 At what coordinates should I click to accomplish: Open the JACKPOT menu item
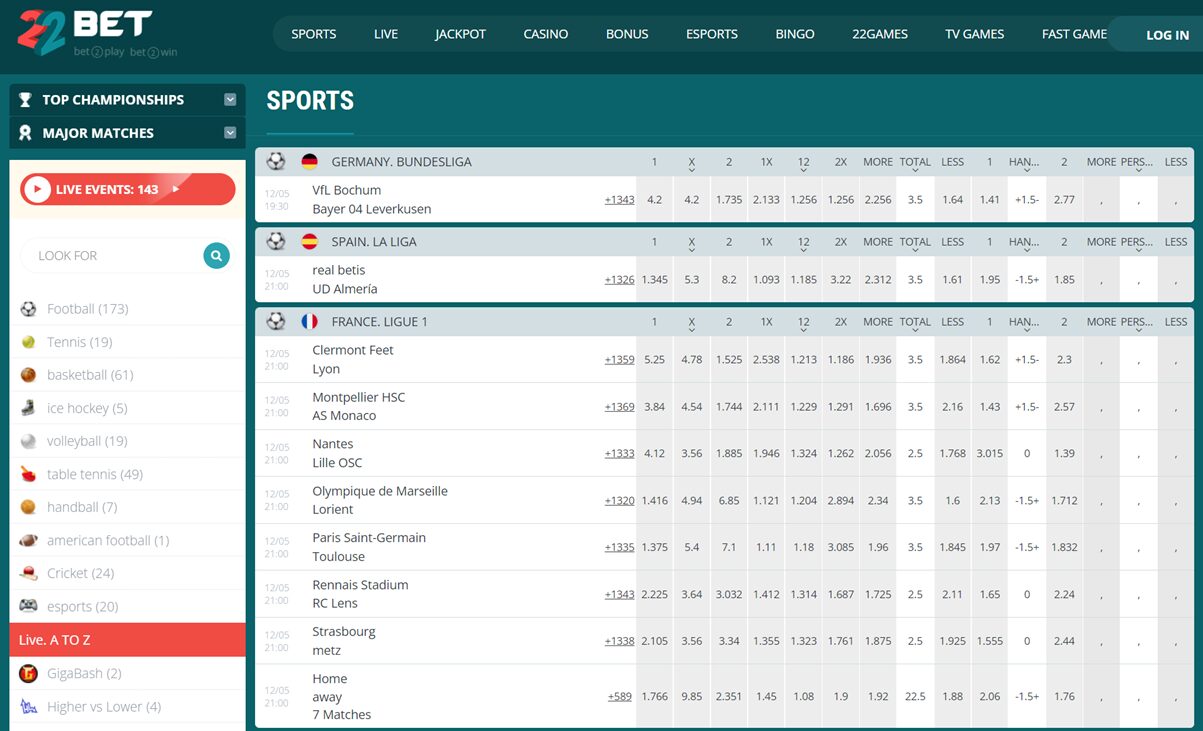pos(461,34)
